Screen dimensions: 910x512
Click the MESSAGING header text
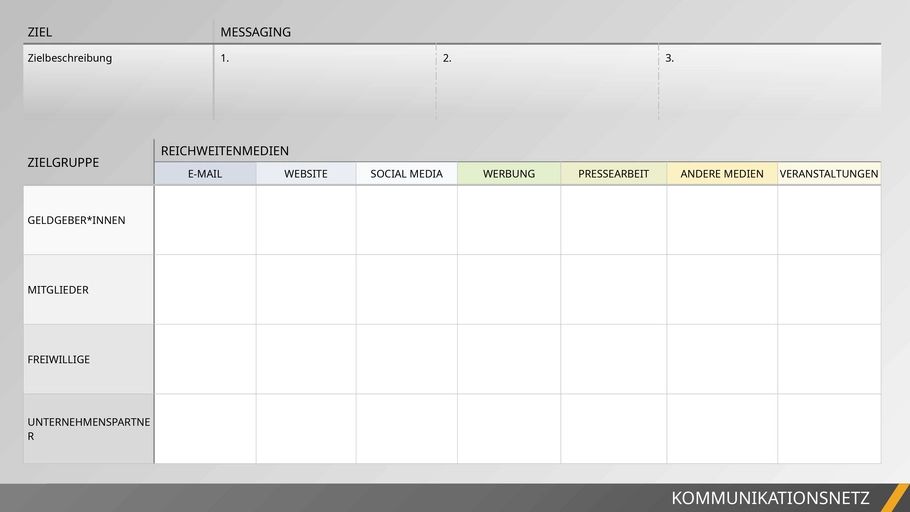[255, 33]
